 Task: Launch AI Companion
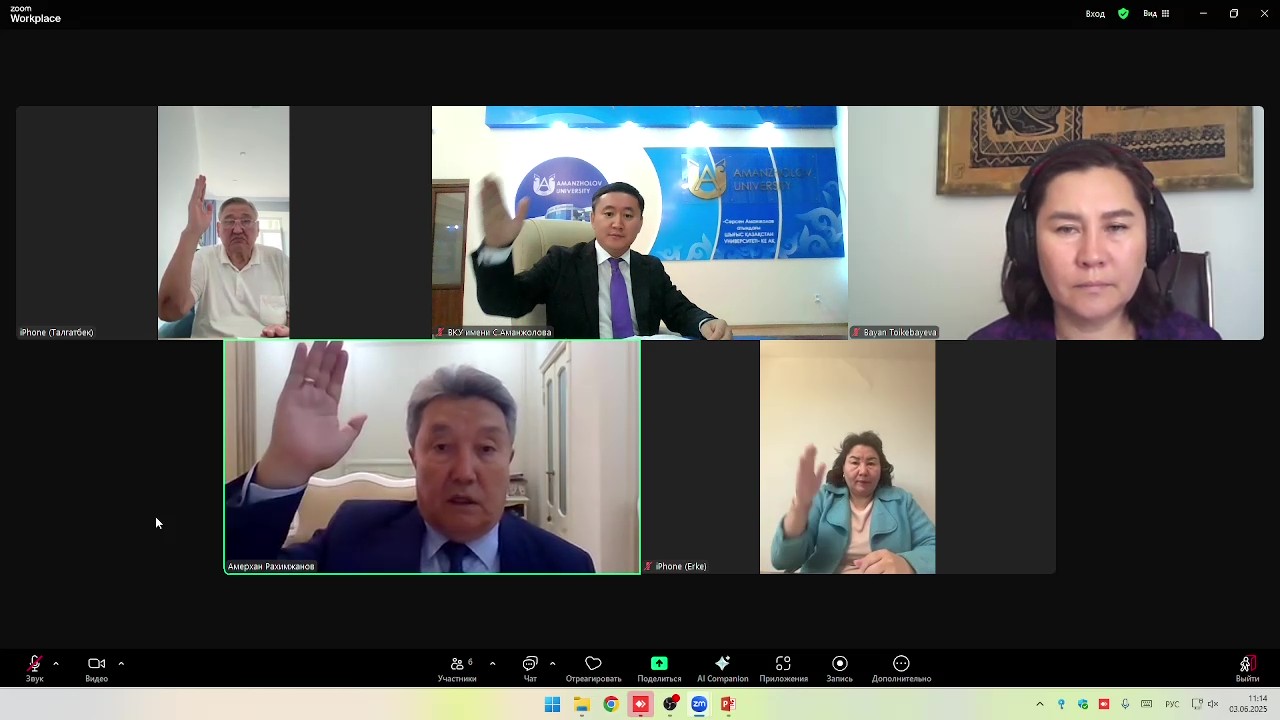pyautogui.click(x=722, y=667)
